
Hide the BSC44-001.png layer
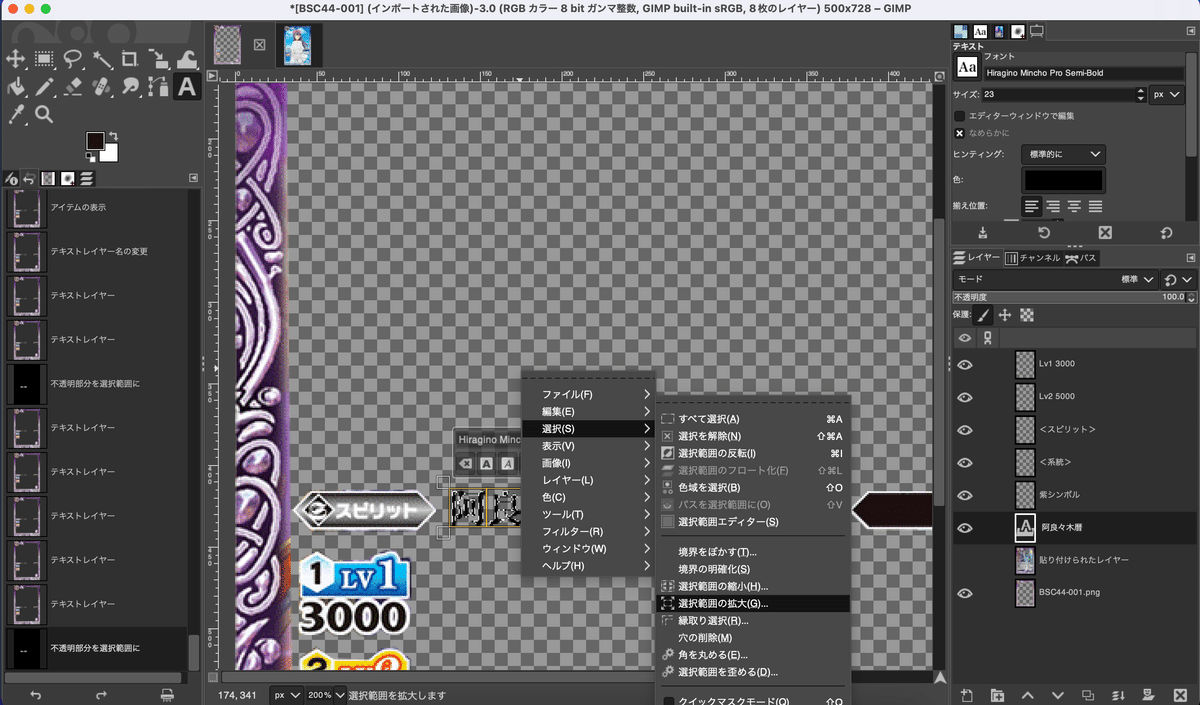point(965,593)
